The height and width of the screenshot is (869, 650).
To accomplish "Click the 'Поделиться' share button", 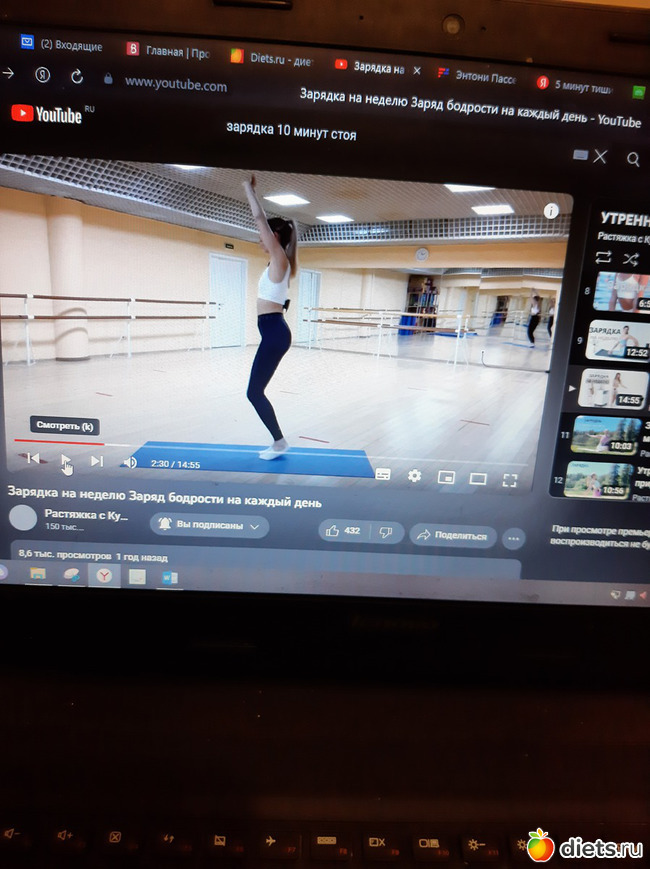I will 453,535.
